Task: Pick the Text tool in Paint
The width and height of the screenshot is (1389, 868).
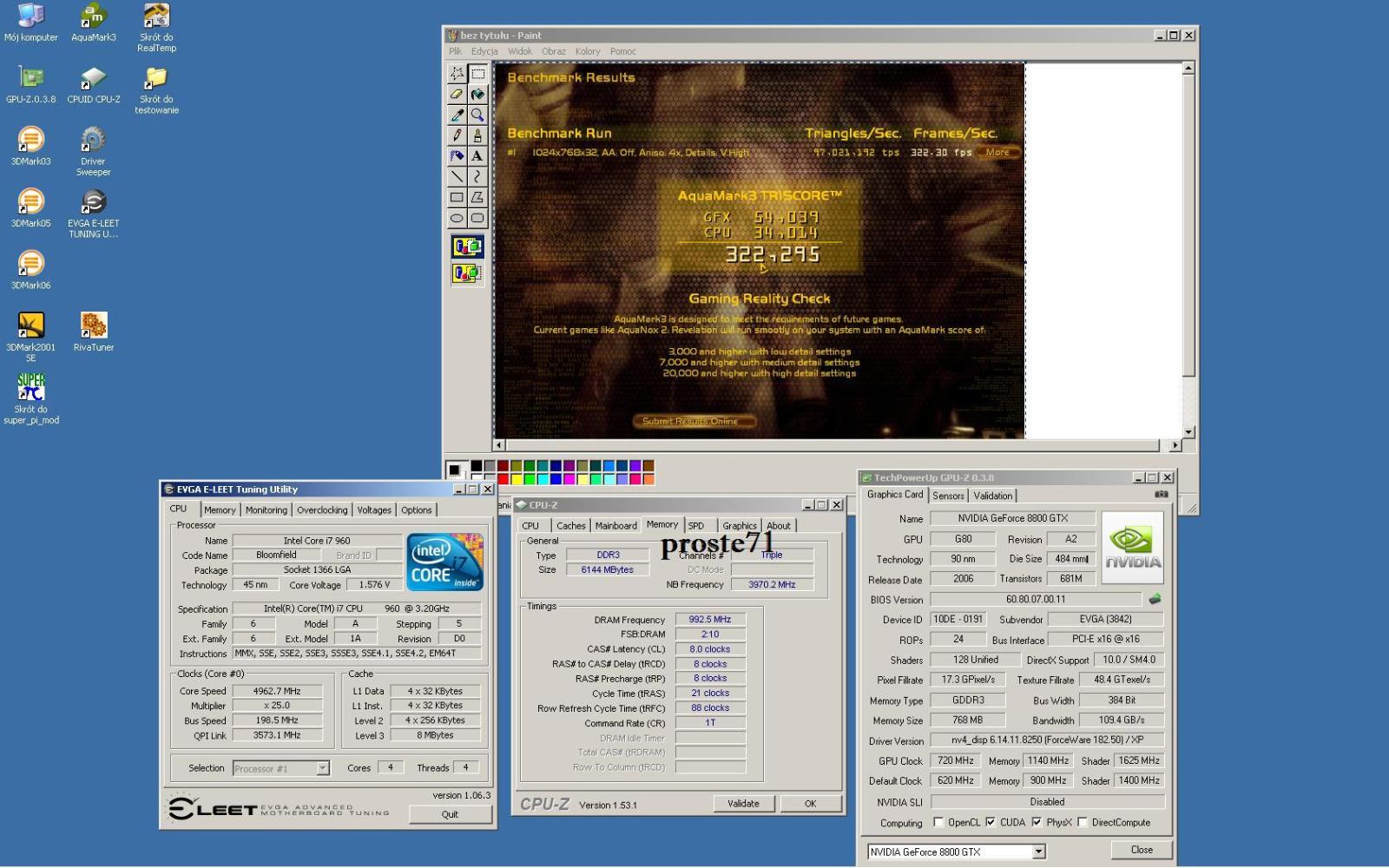Action: coord(477,156)
